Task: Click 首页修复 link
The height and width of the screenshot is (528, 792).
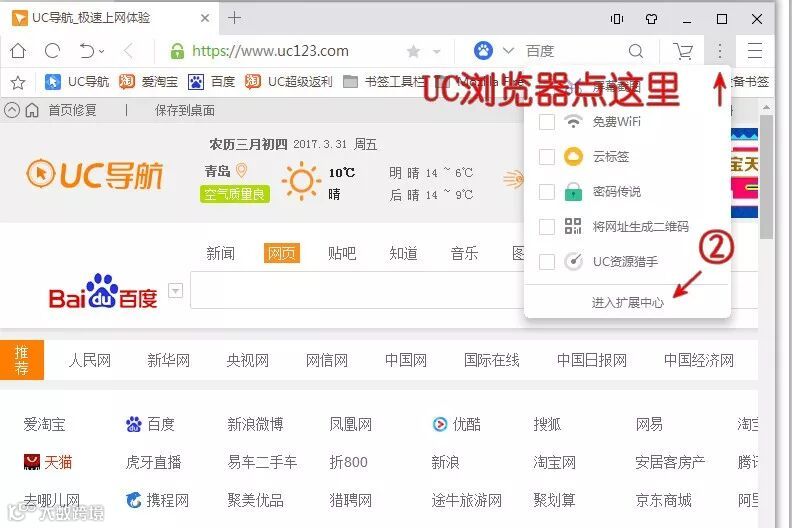Action: pyautogui.click(x=72, y=110)
